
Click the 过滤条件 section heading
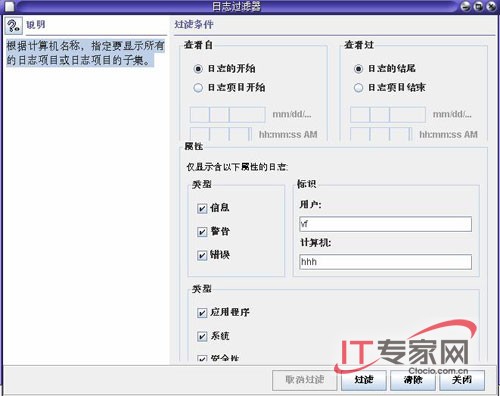click(194, 24)
